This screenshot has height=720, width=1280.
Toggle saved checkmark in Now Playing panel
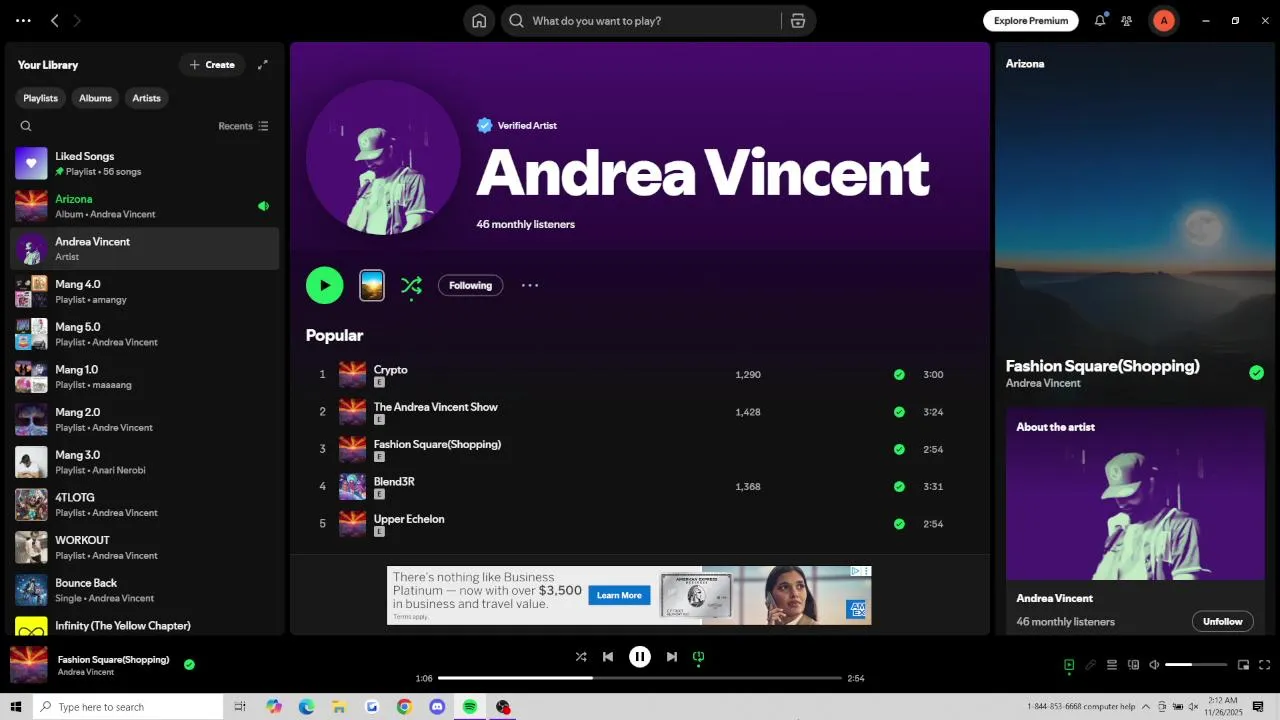coord(1256,373)
